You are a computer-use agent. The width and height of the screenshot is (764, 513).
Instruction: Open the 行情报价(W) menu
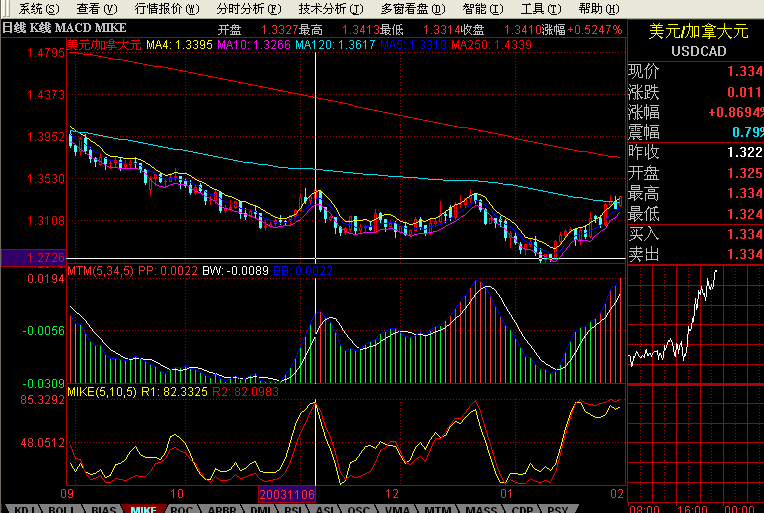point(167,9)
